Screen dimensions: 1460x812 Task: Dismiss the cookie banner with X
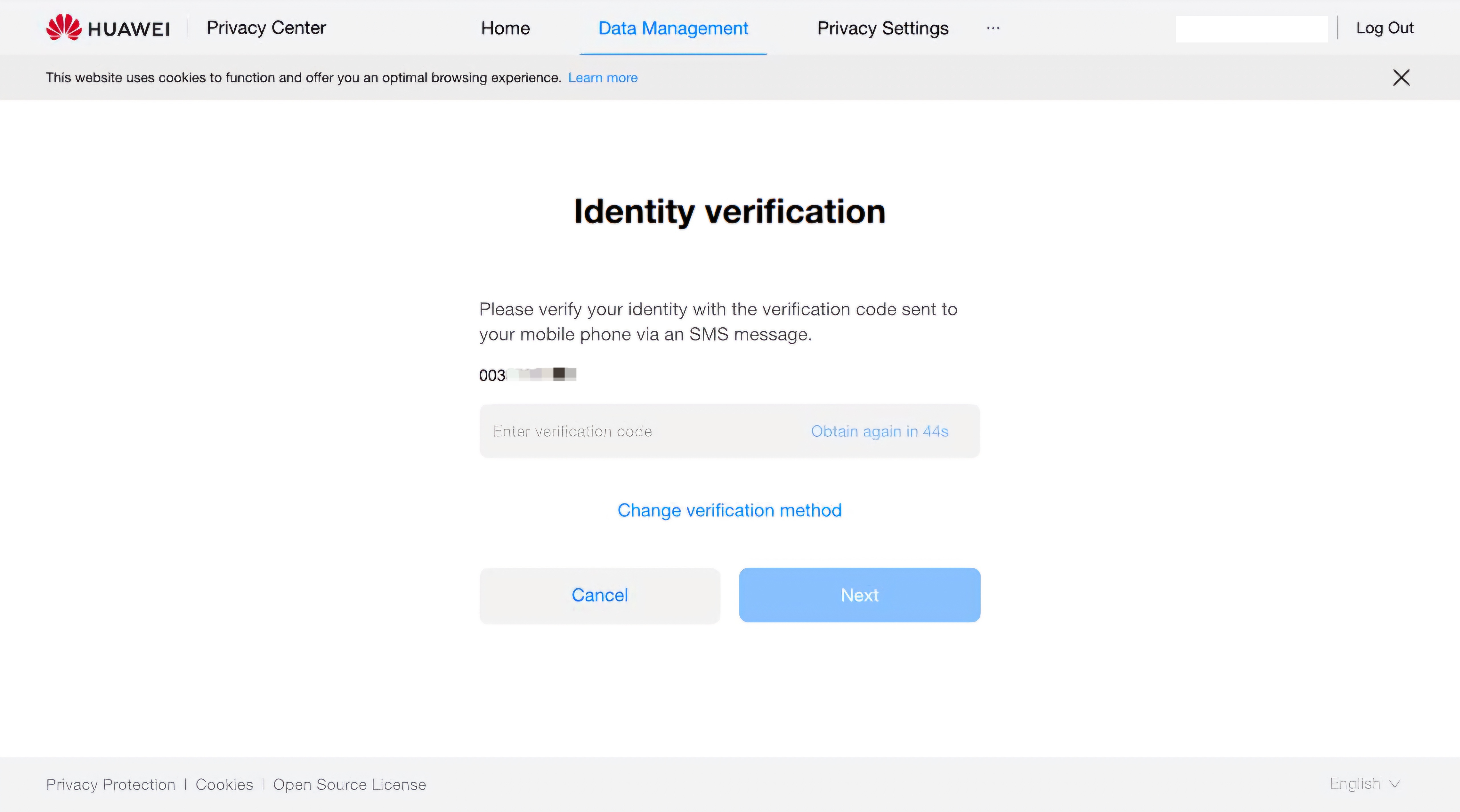(1401, 78)
